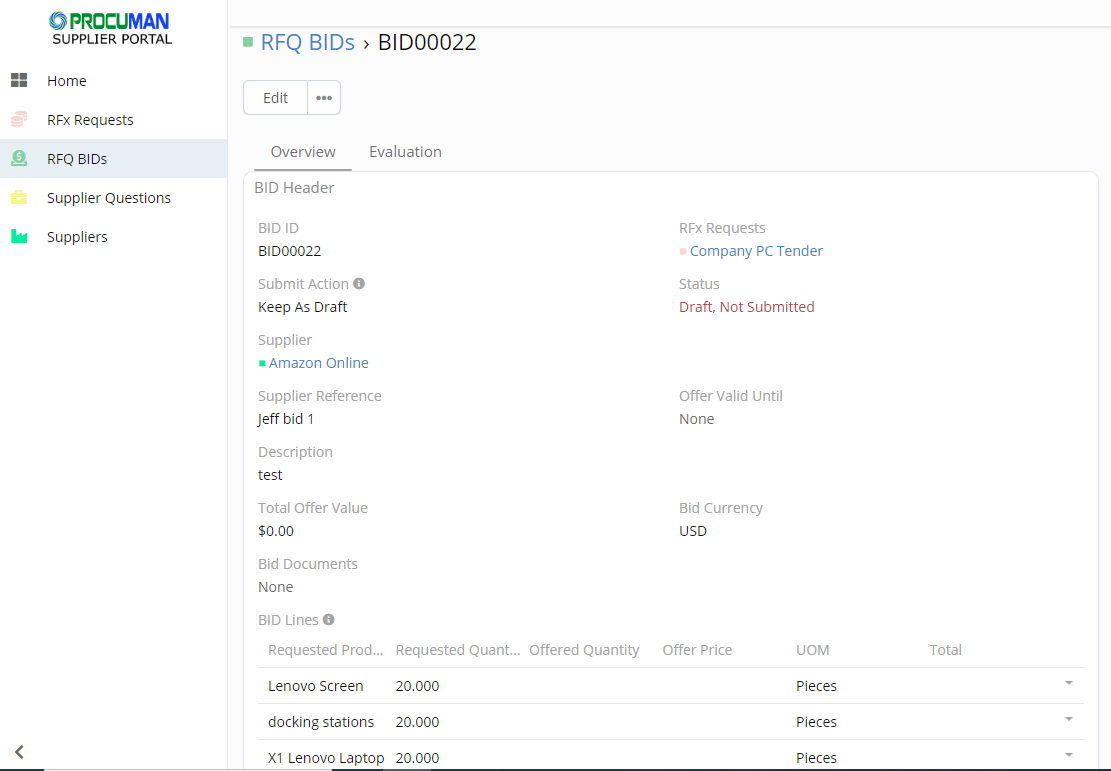1111x771 pixels.
Task: Click the info icon next to BID Lines
Action: (x=329, y=619)
